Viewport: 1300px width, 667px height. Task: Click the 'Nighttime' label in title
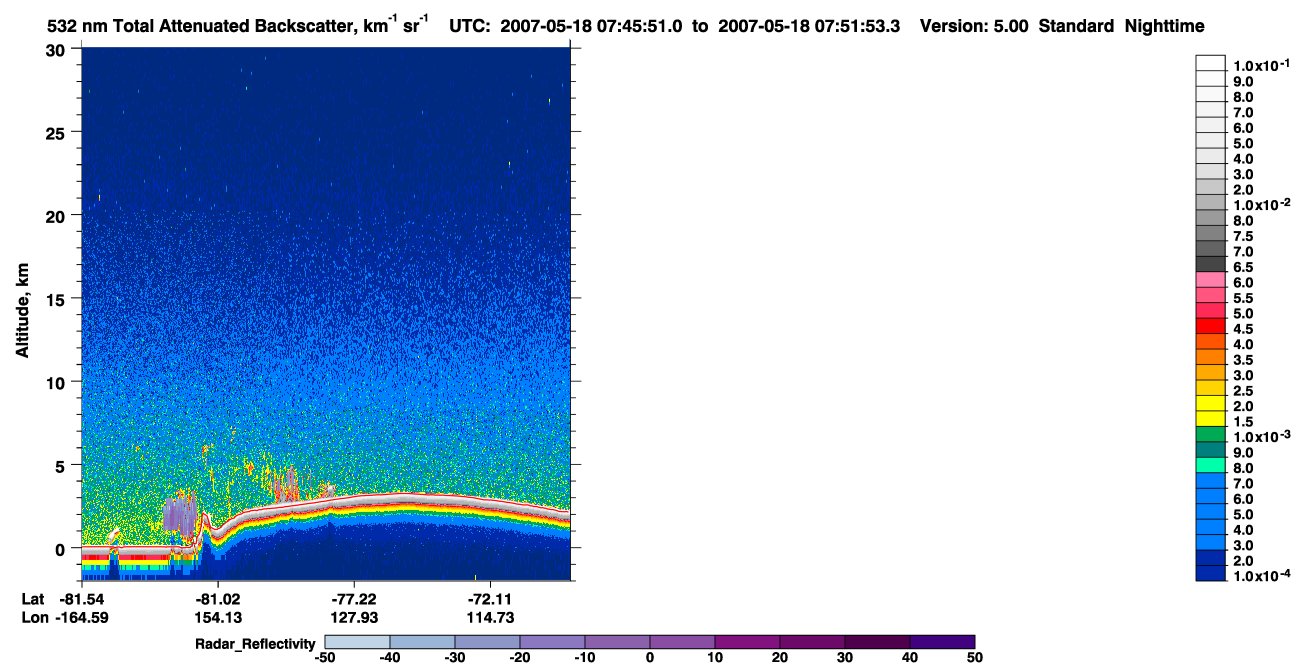coord(1163,27)
